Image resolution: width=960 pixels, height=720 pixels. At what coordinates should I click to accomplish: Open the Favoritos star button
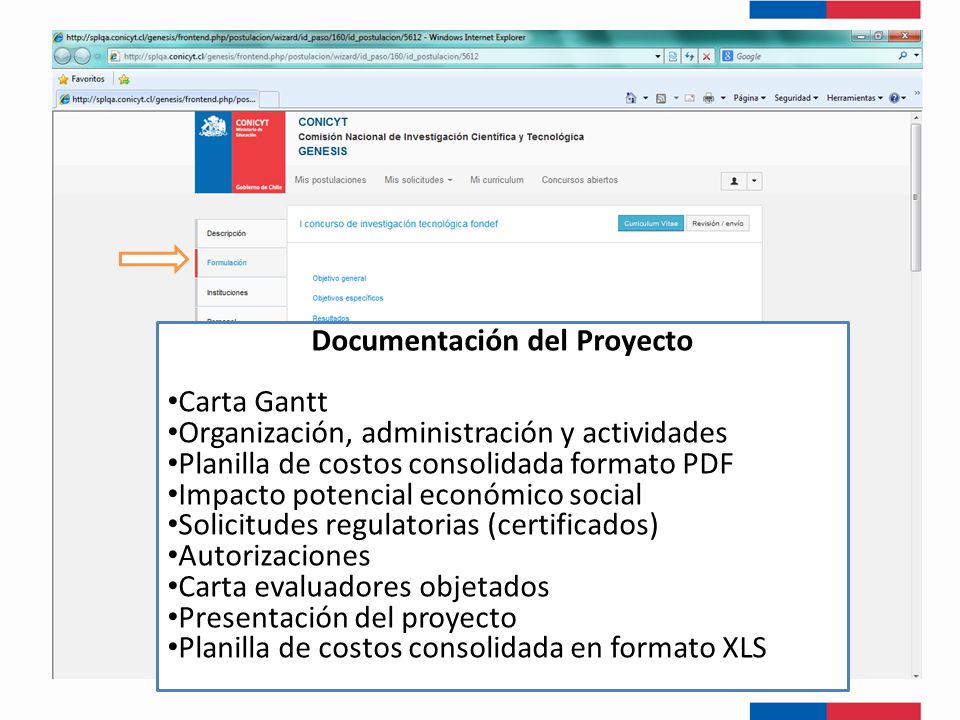pos(81,79)
